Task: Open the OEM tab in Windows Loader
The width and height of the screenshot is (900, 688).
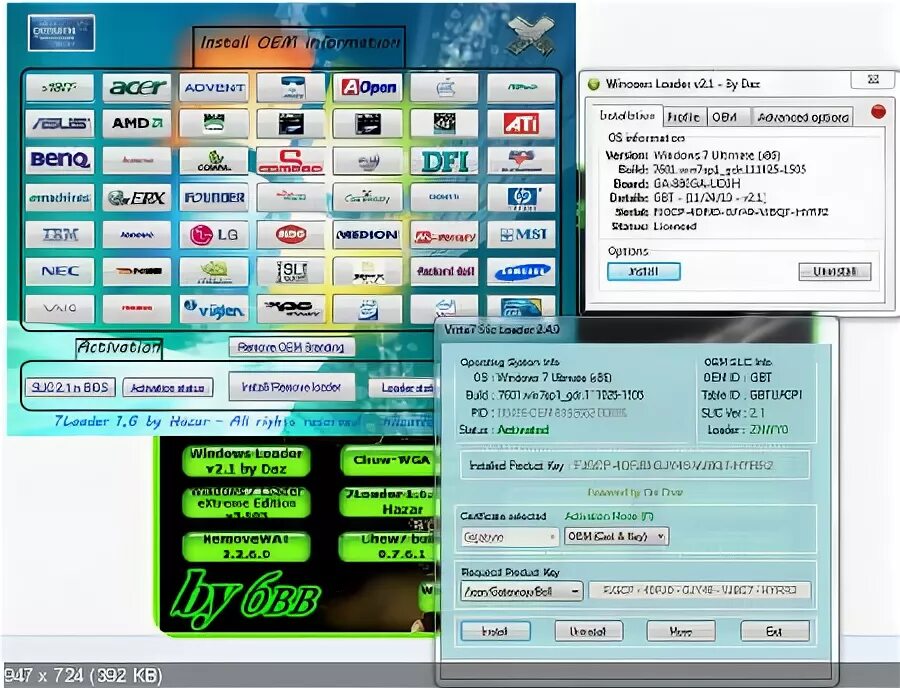Action: coord(728,117)
